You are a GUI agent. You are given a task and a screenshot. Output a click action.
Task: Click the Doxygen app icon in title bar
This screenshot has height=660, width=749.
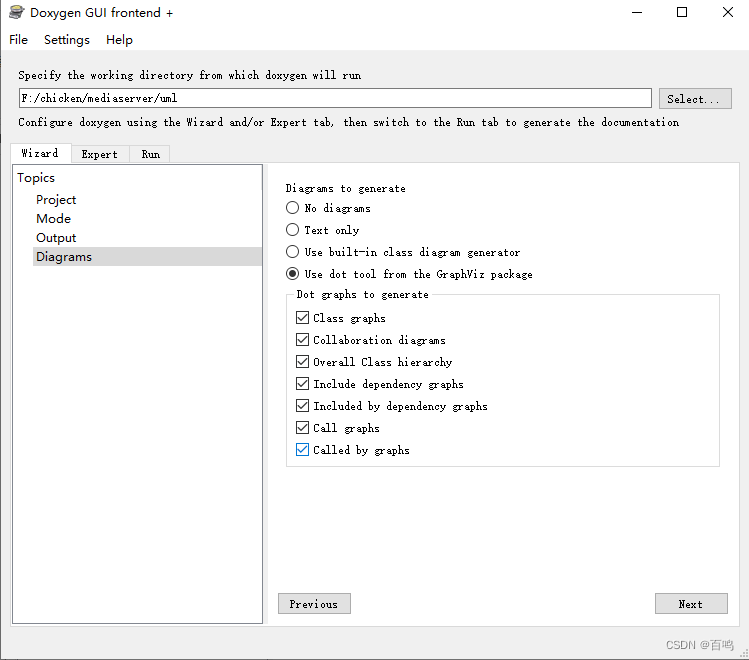[x=16, y=12]
